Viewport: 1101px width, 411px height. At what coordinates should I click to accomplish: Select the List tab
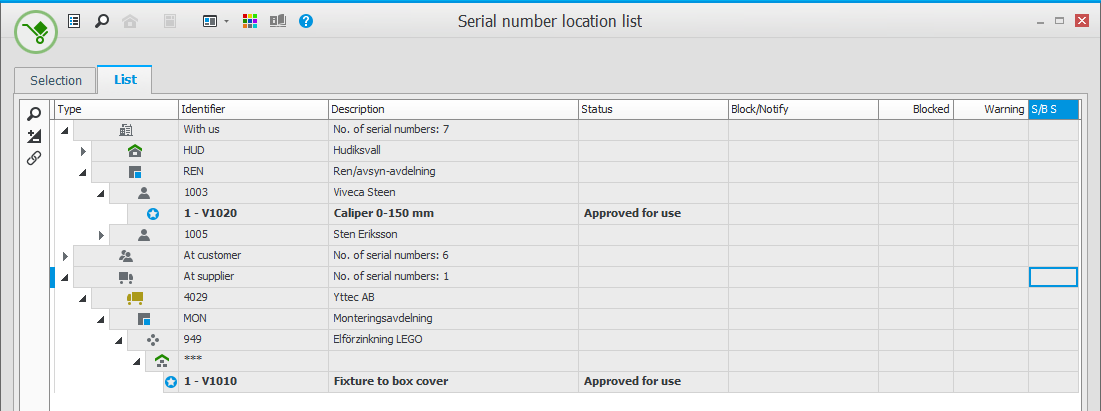tap(125, 79)
